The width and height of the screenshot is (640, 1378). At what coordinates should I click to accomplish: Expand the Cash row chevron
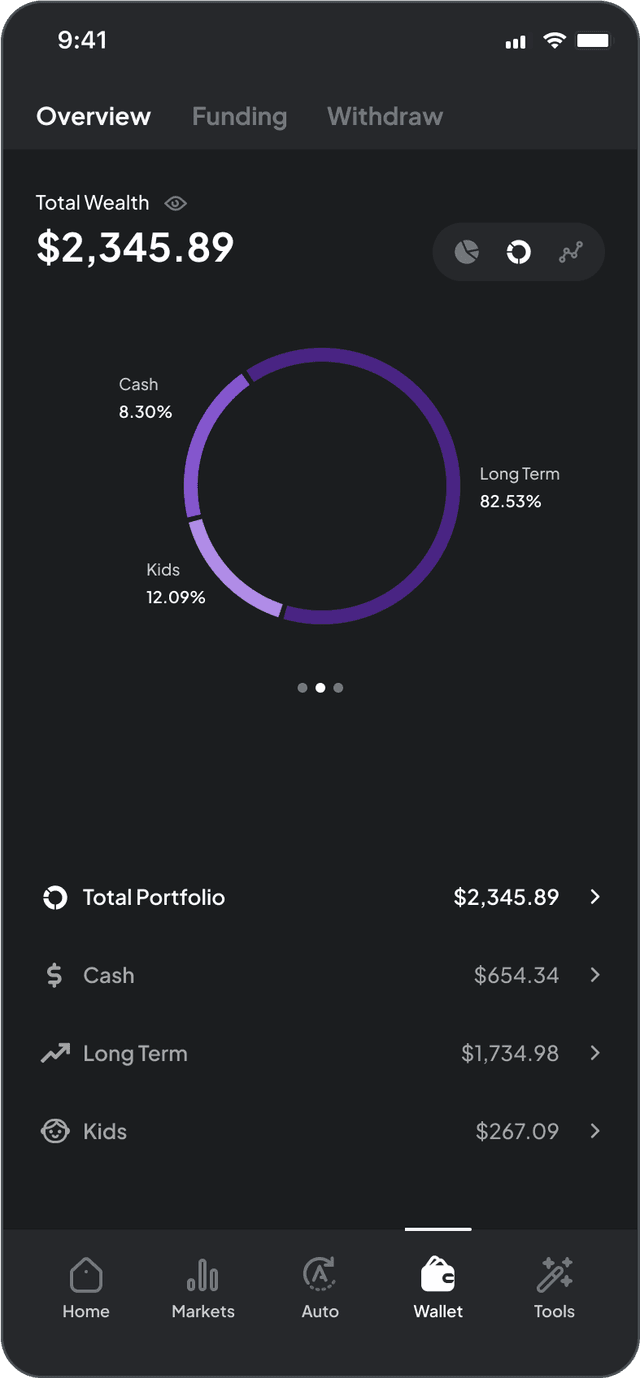[595, 975]
